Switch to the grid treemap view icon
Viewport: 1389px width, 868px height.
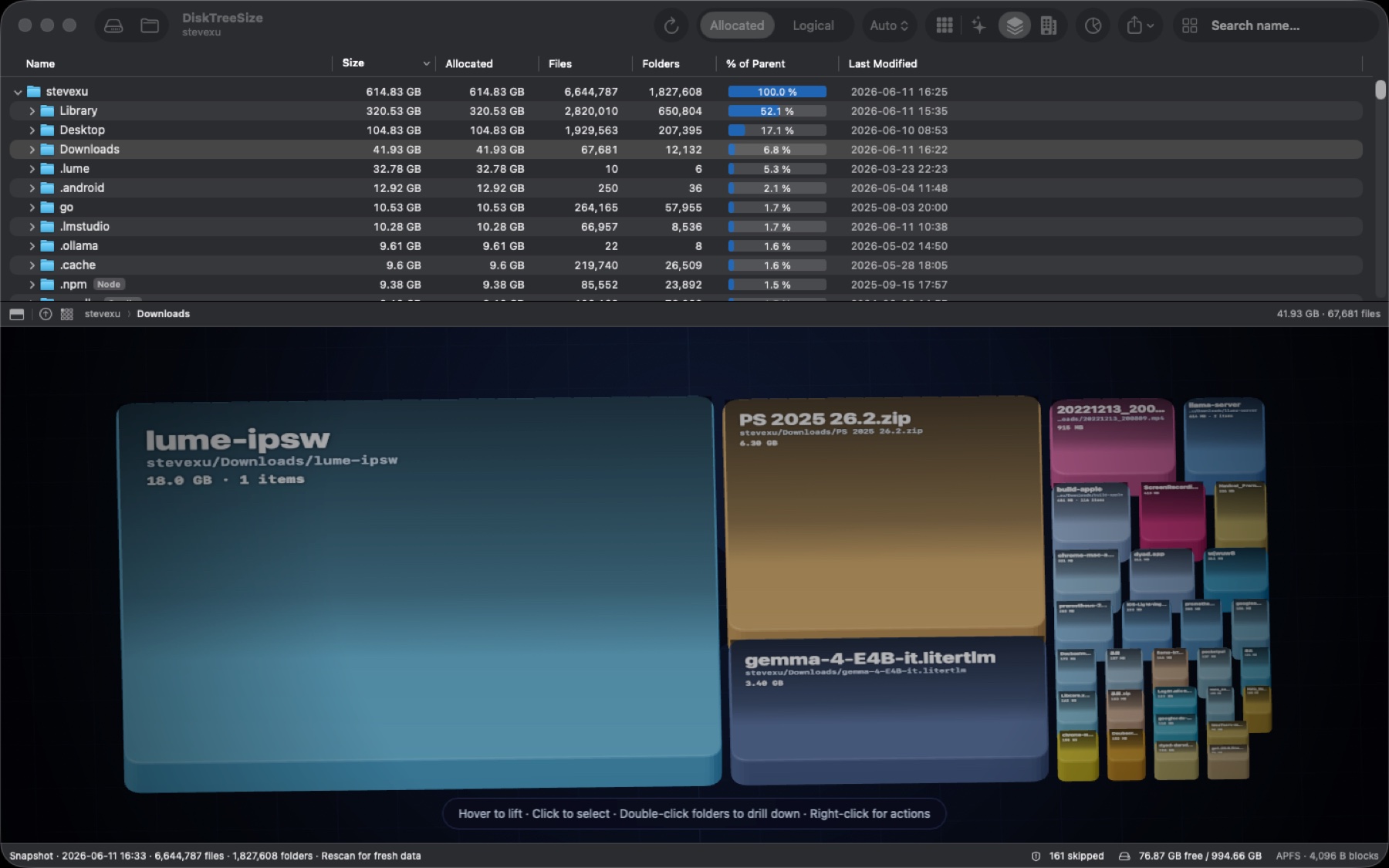(x=944, y=25)
